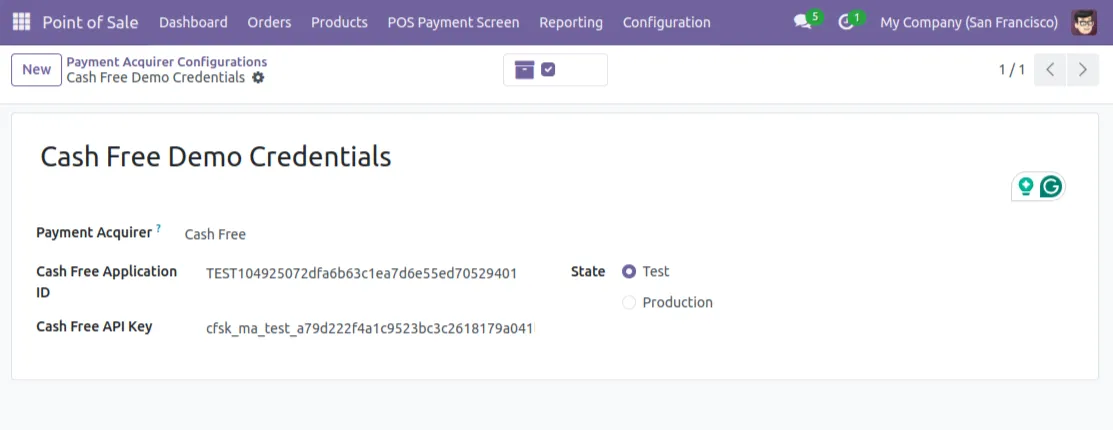Click the archive box icon
The width and height of the screenshot is (1113, 430).
pyautogui.click(x=525, y=70)
